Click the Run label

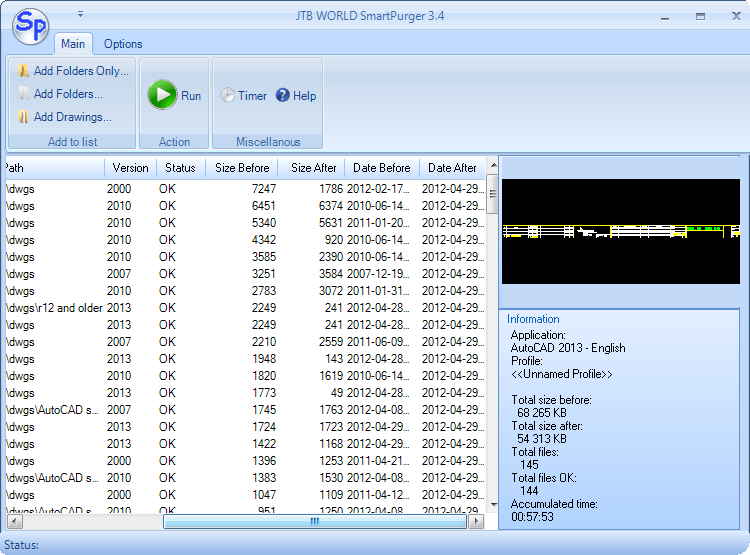(191, 96)
